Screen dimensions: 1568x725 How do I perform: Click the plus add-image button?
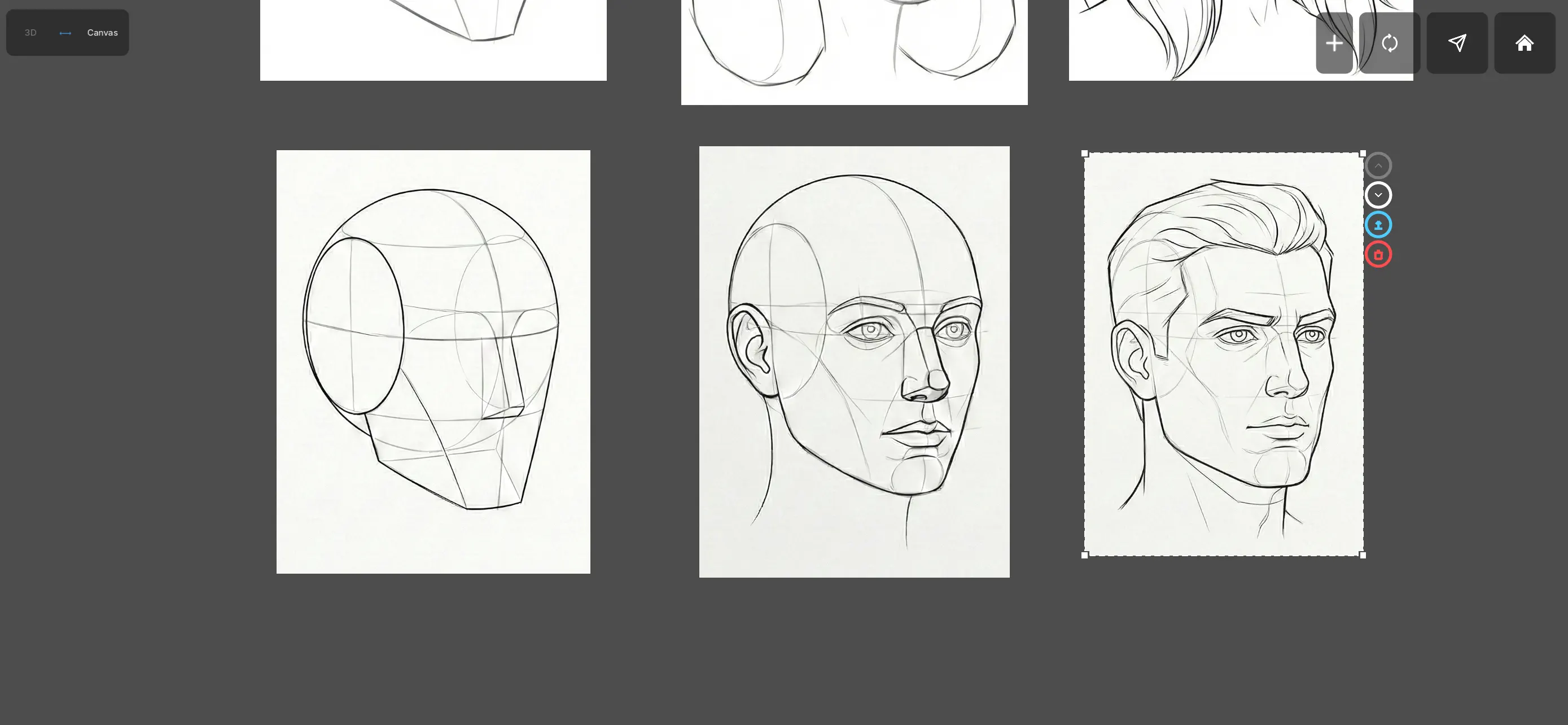pos(1334,43)
